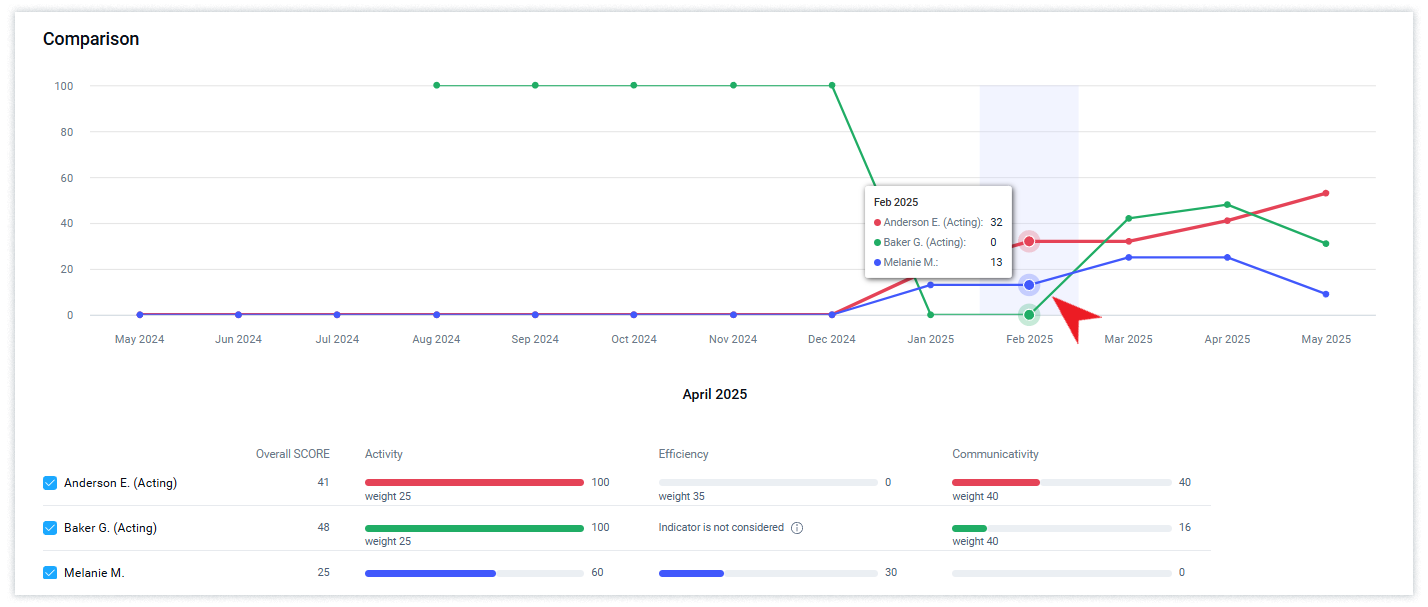Click the Melanie M. name label
1428x607 pixels.
(94, 573)
